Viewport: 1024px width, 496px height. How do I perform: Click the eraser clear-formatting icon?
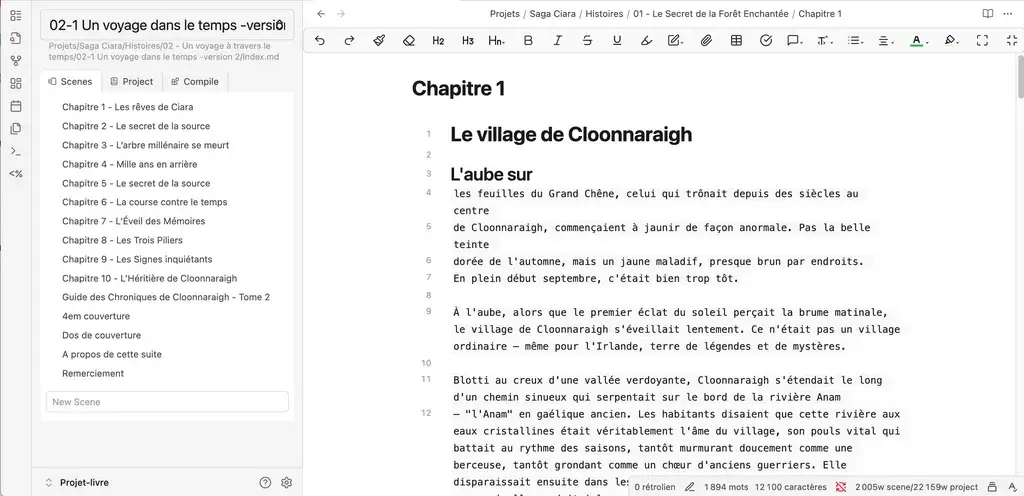pos(408,41)
